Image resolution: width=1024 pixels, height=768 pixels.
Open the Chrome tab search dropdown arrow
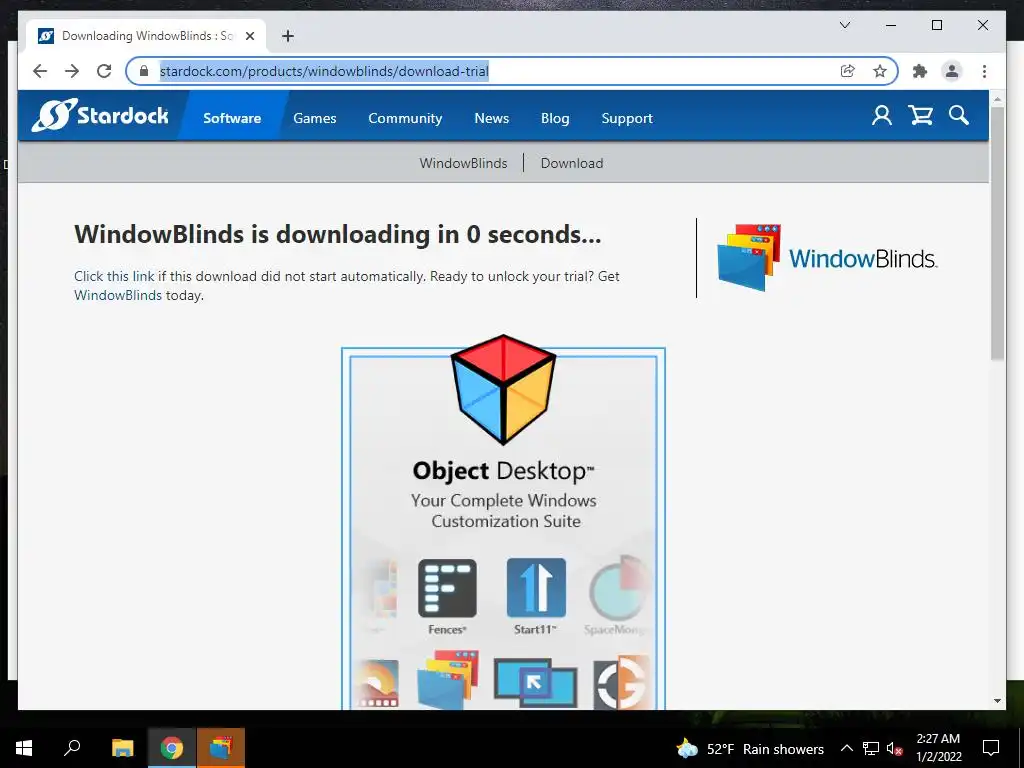click(844, 25)
